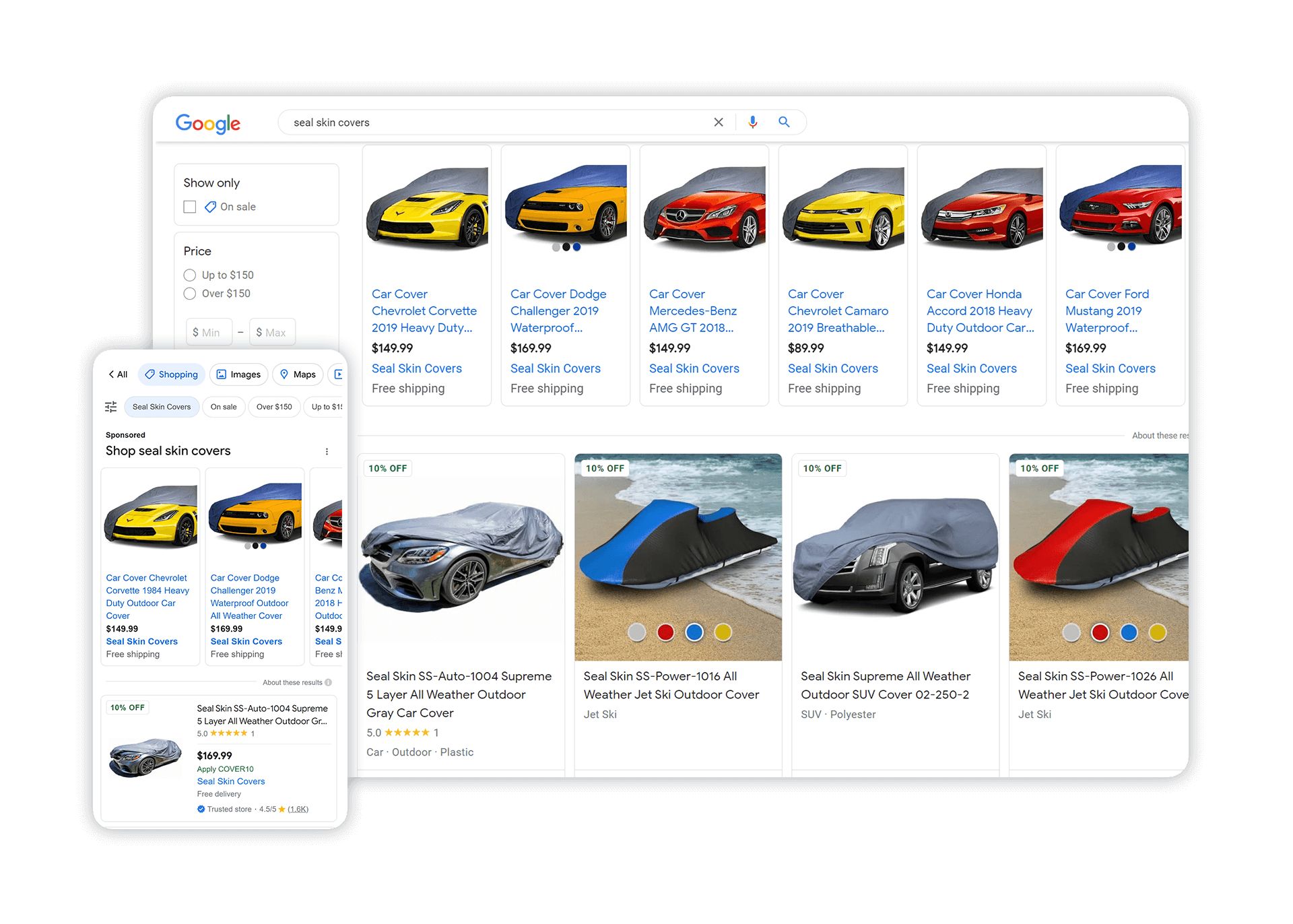Click the info icon next to About these results

point(328,682)
